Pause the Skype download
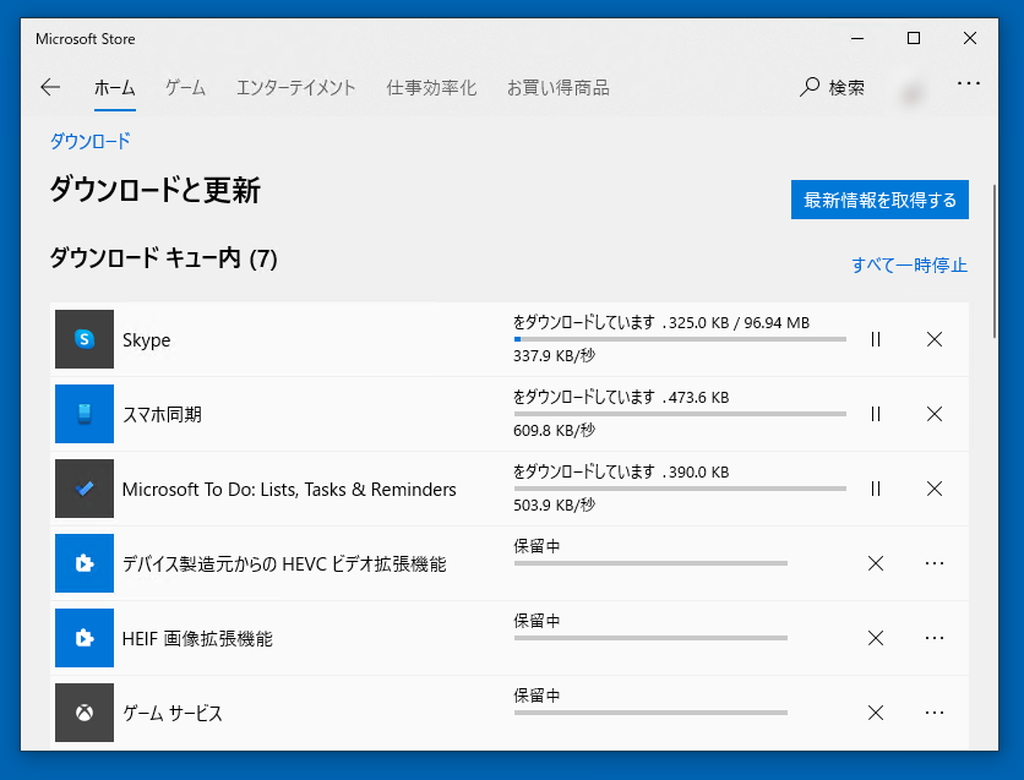The image size is (1024, 780). [875, 339]
